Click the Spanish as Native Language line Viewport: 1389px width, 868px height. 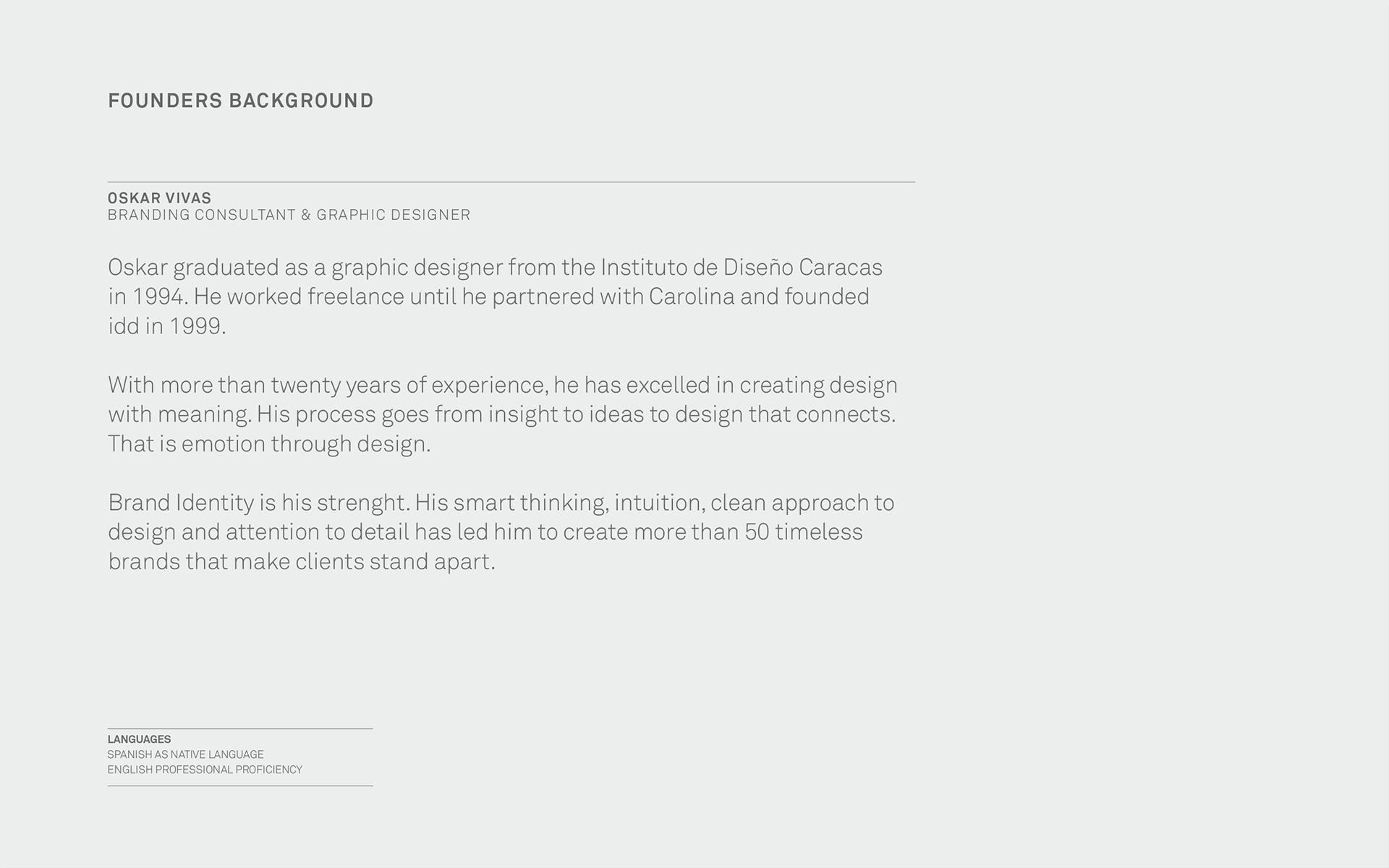pos(185,754)
